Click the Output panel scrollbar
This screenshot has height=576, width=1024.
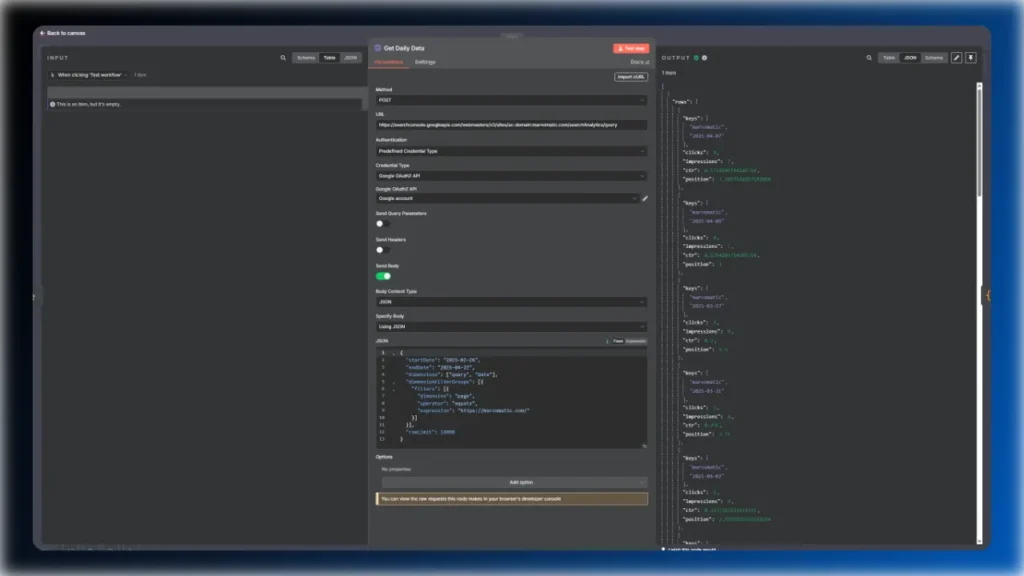pyautogui.click(x=979, y=140)
